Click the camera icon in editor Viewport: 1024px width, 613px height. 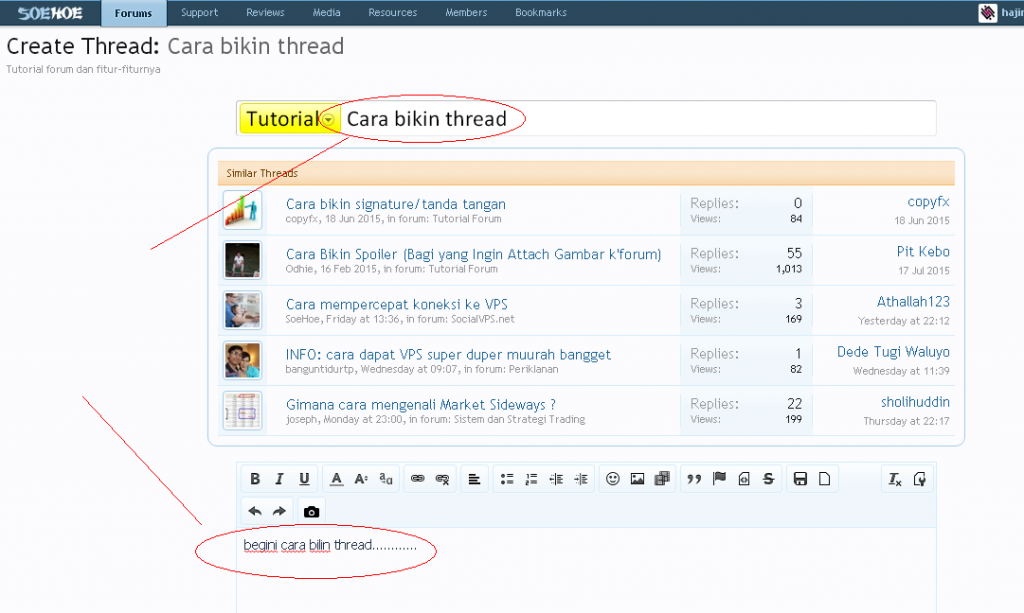pos(311,511)
